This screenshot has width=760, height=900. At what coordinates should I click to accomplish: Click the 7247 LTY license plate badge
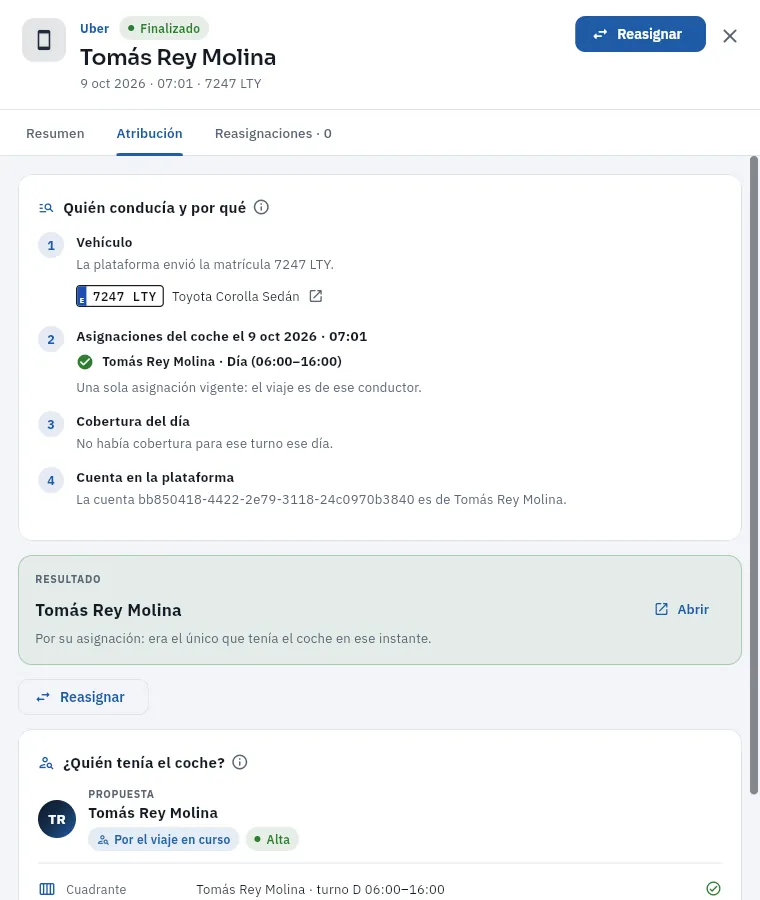click(x=120, y=296)
